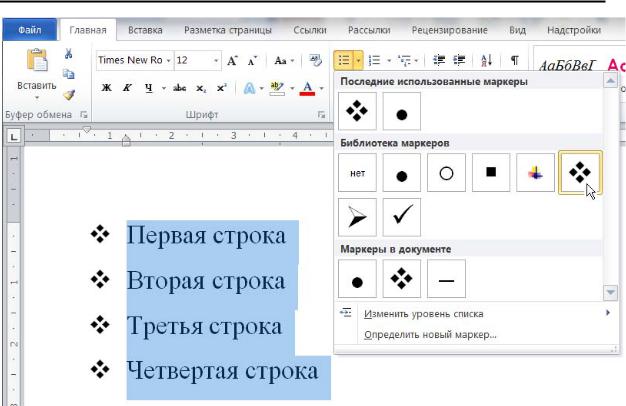
Task: Select dash bullet in document markers
Action: (x=446, y=279)
